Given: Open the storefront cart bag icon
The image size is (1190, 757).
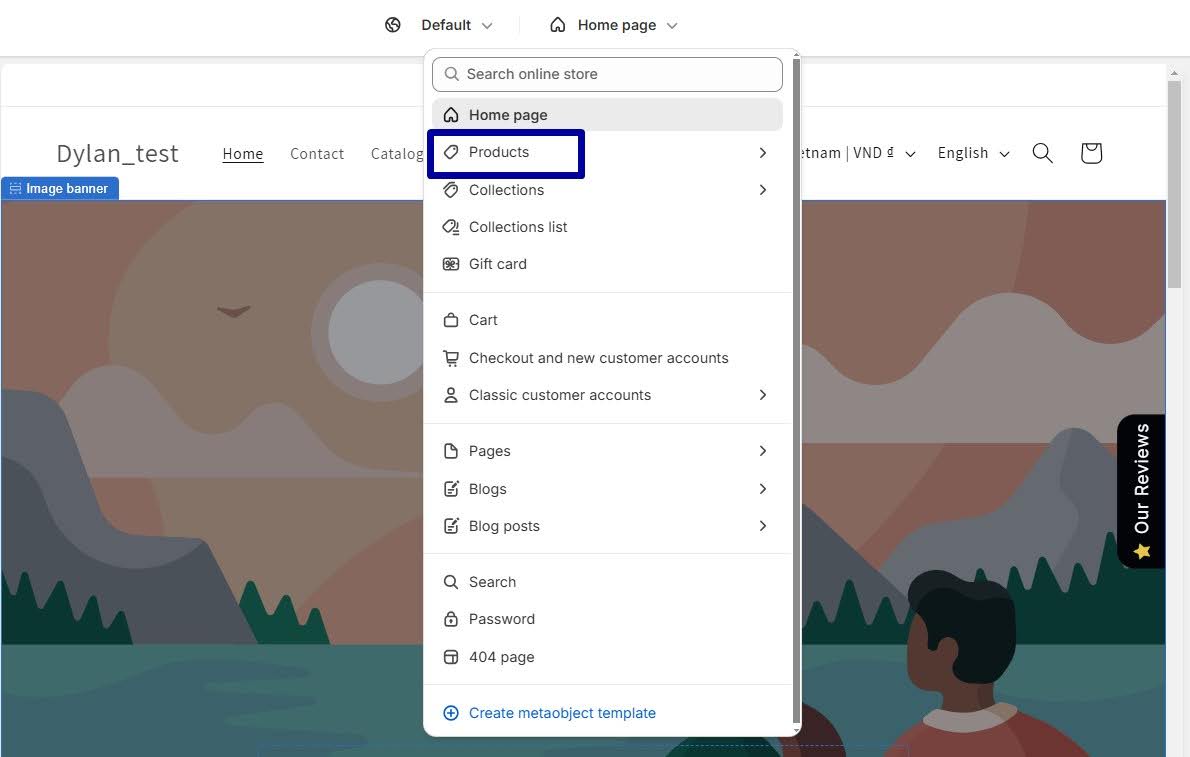Looking at the screenshot, I should (x=1091, y=153).
